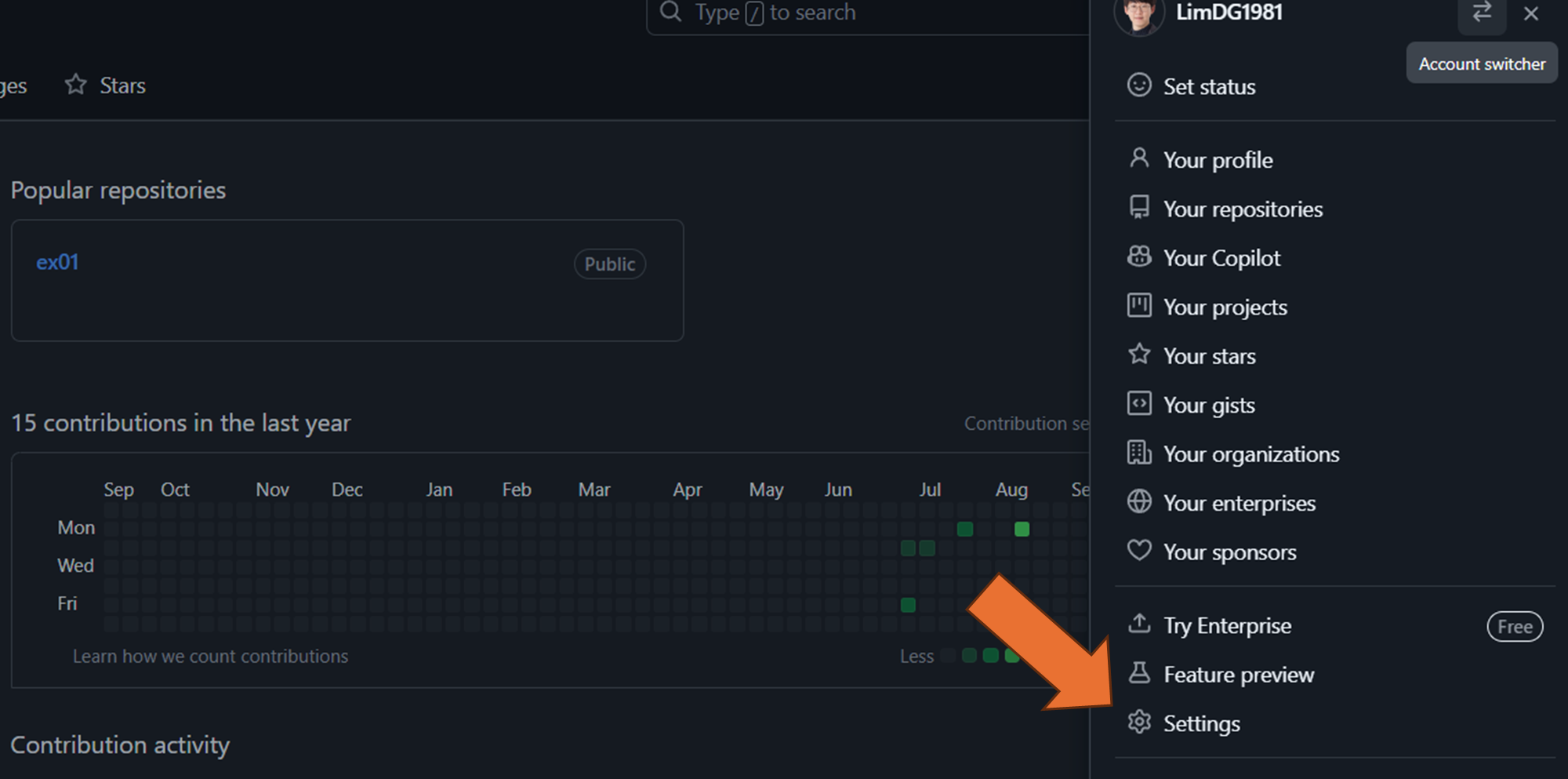Close the user menu with the X
This screenshot has width=1568, height=779.
pyautogui.click(x=1531, y=13)
